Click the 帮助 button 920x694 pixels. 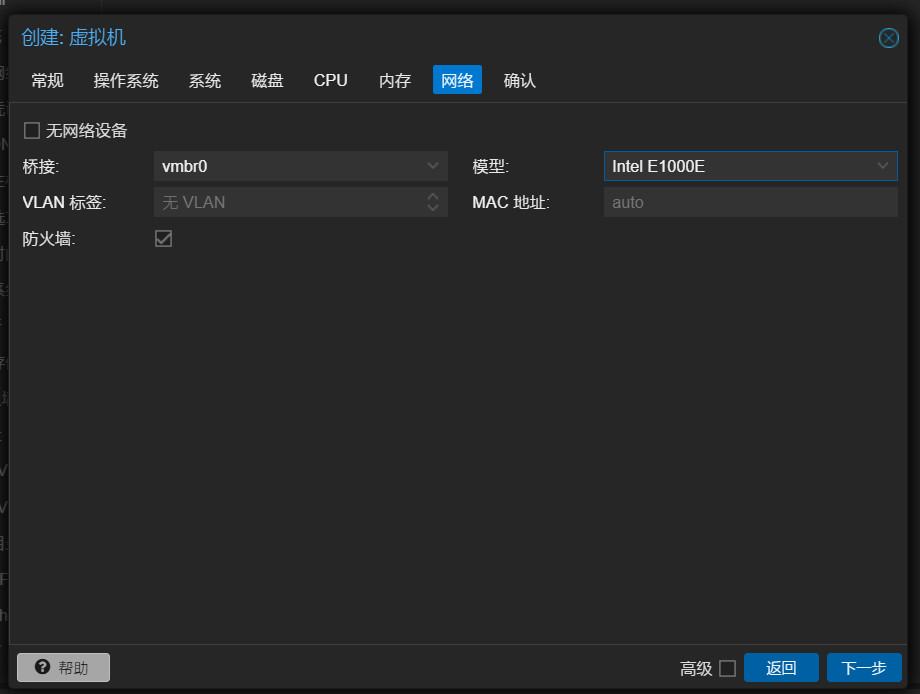pyautogui.click(x=63, y=668)
